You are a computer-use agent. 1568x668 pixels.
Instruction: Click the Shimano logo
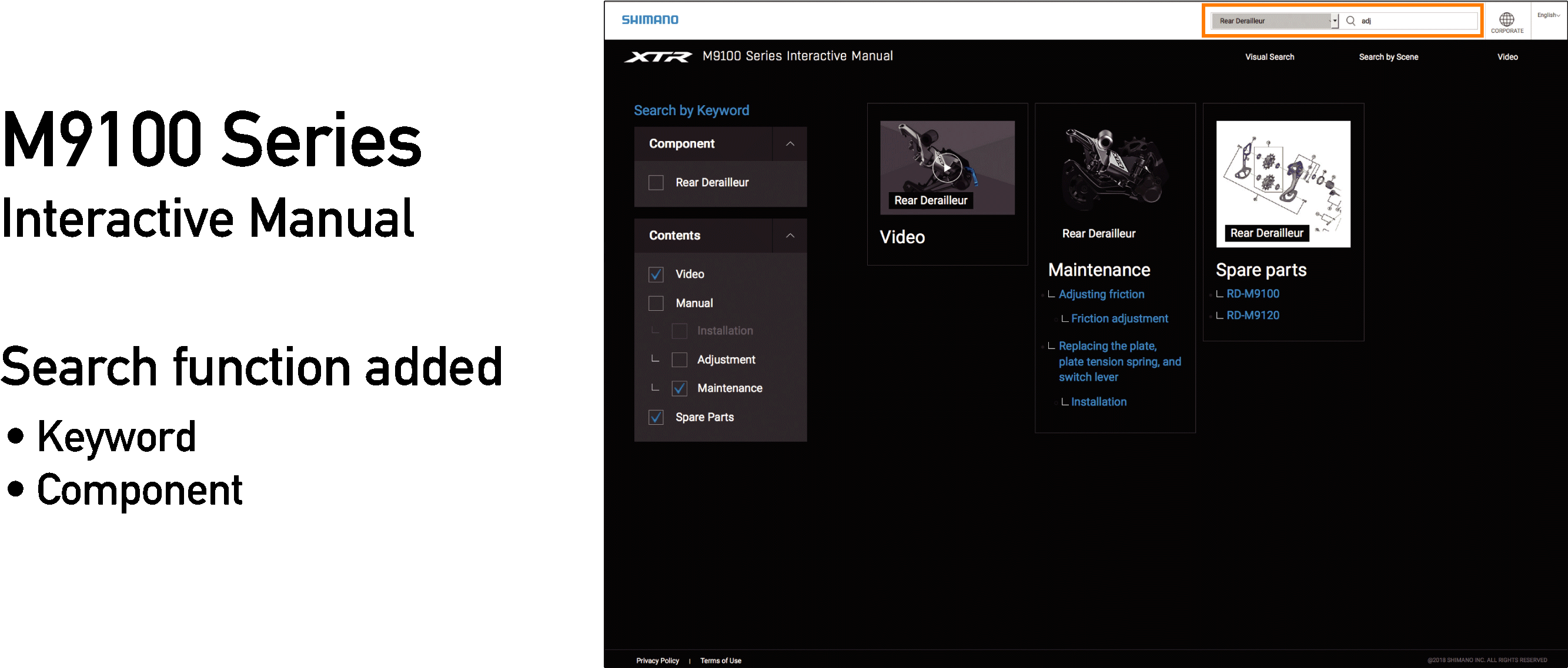pos(650,20)
